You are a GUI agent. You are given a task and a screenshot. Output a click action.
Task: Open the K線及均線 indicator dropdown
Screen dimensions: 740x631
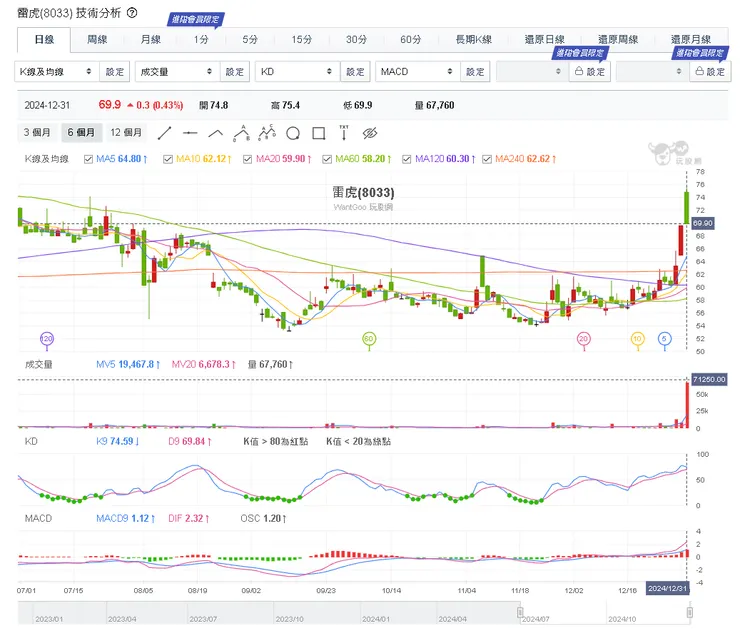pos(57,72)
